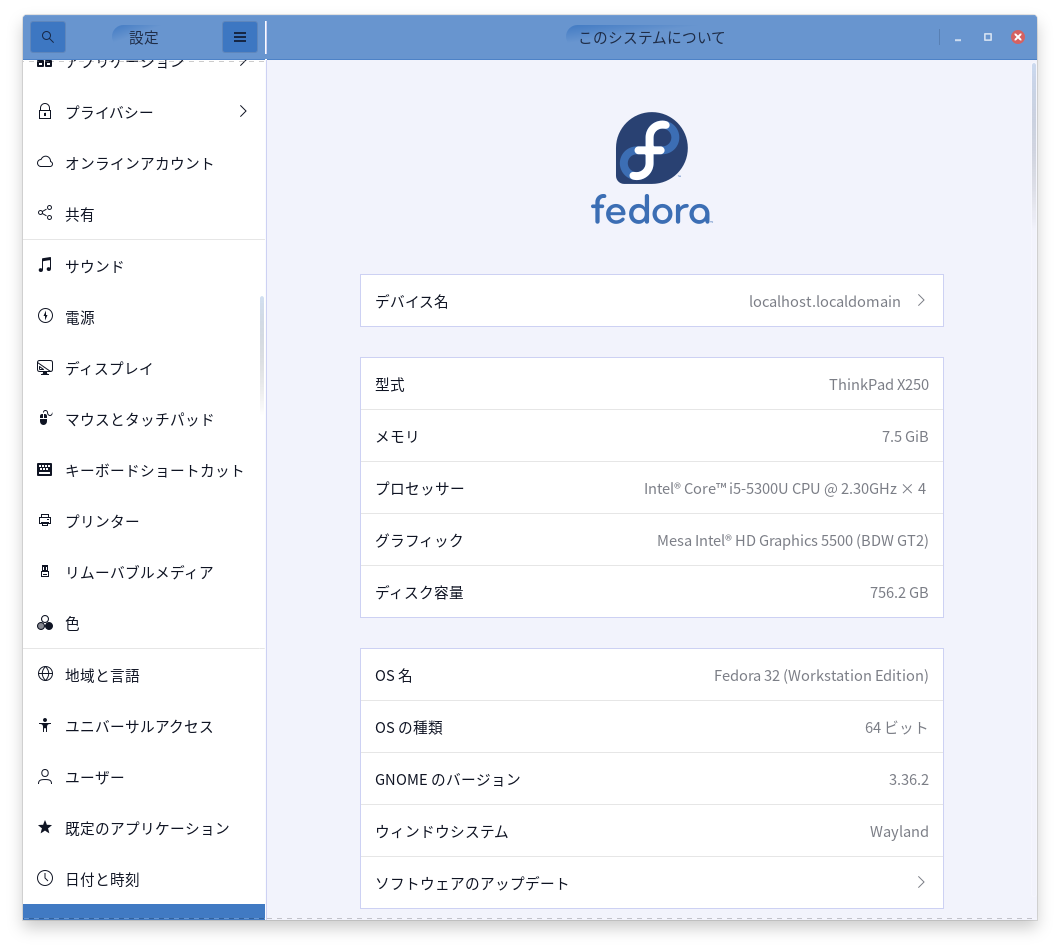Click the Fedora logo image

click(x=652, y=168)
